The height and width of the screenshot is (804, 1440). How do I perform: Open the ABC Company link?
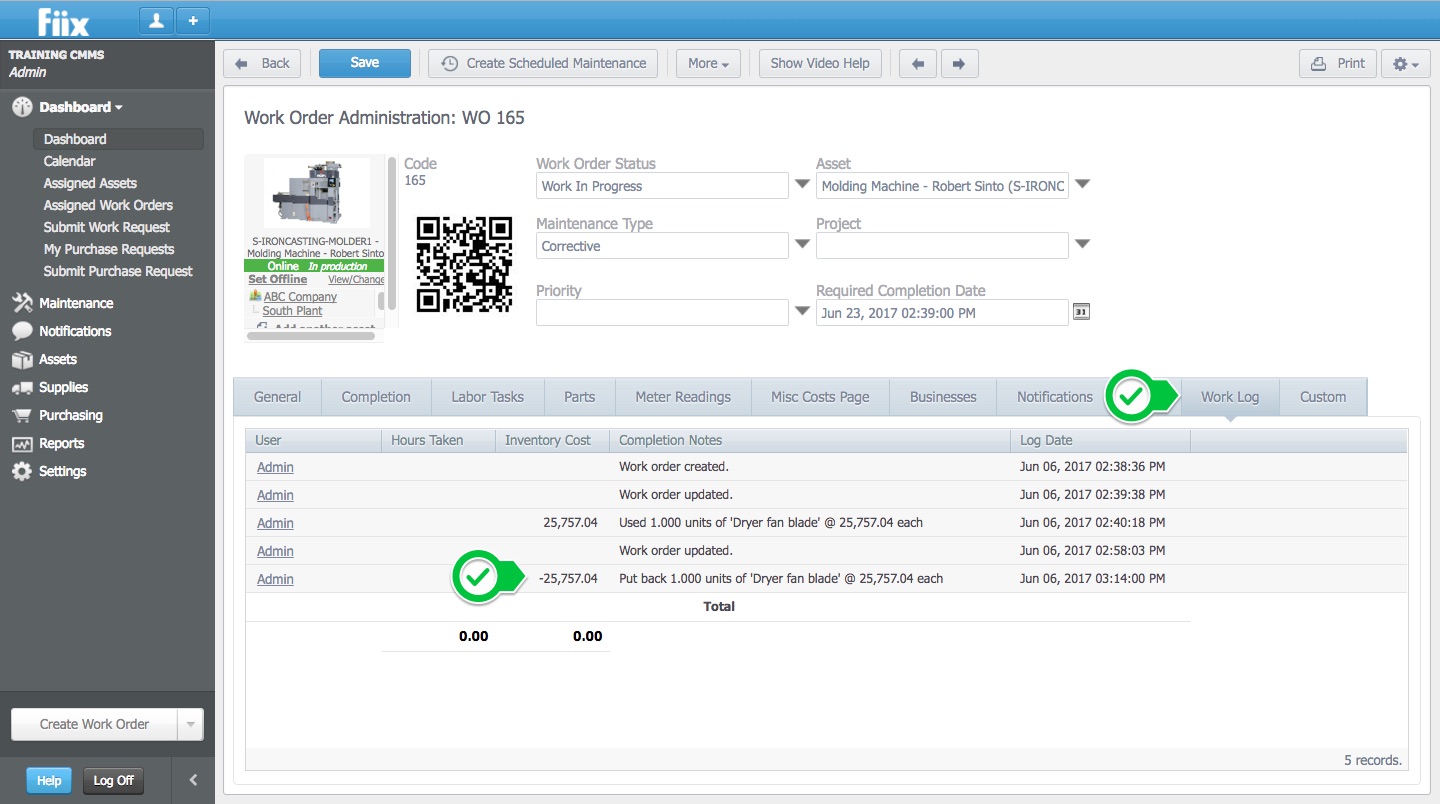[300, 297]
